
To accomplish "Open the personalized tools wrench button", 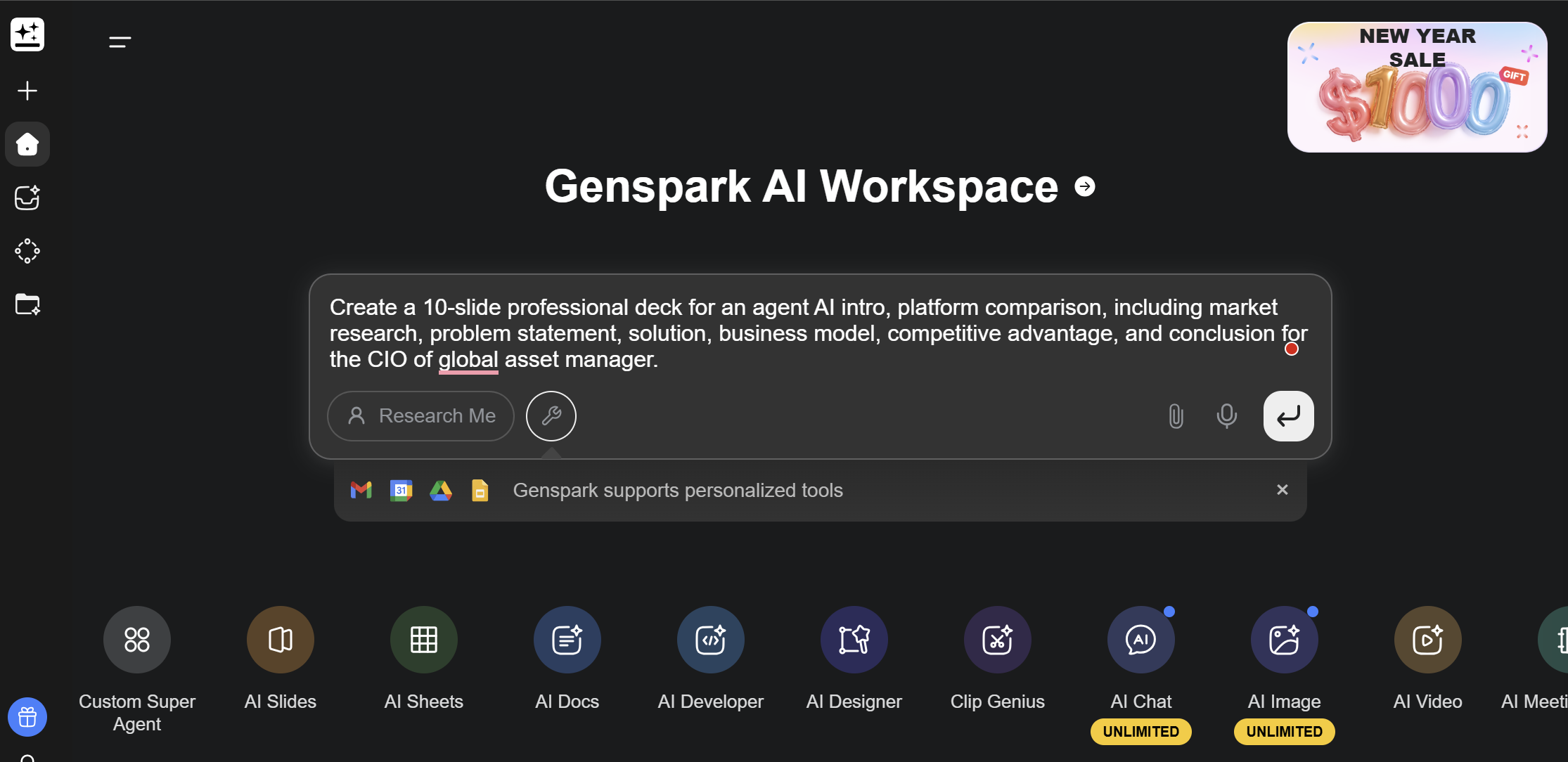I will coord(551,416).
